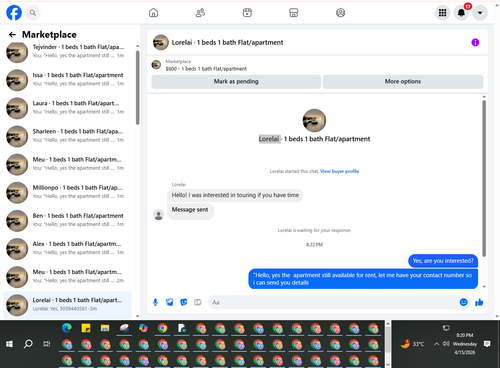The width and height of the screenshot is (500, 368).
Task: Click the conversation list scroll-up arrow
Action: [x=137, y=46]
